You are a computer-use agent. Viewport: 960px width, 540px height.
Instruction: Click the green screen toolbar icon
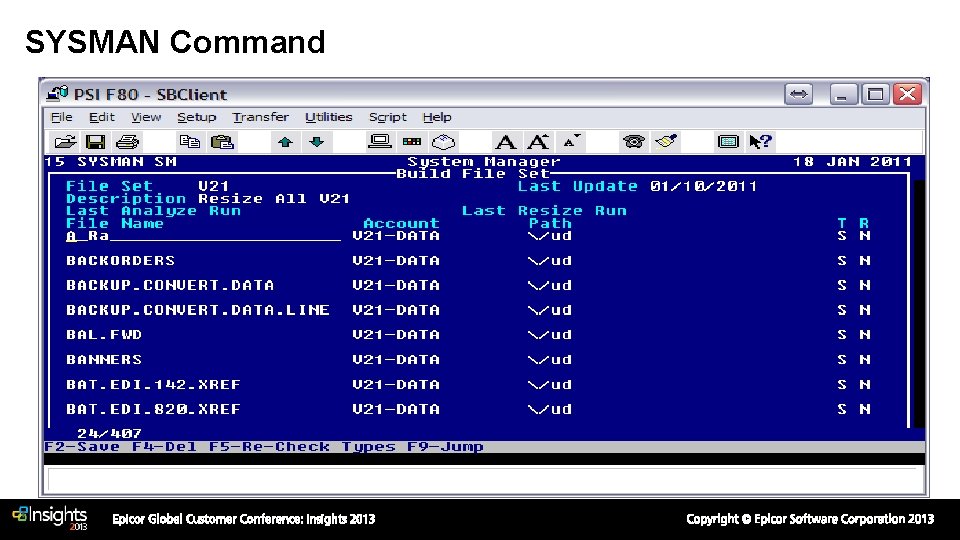[728, 142]
